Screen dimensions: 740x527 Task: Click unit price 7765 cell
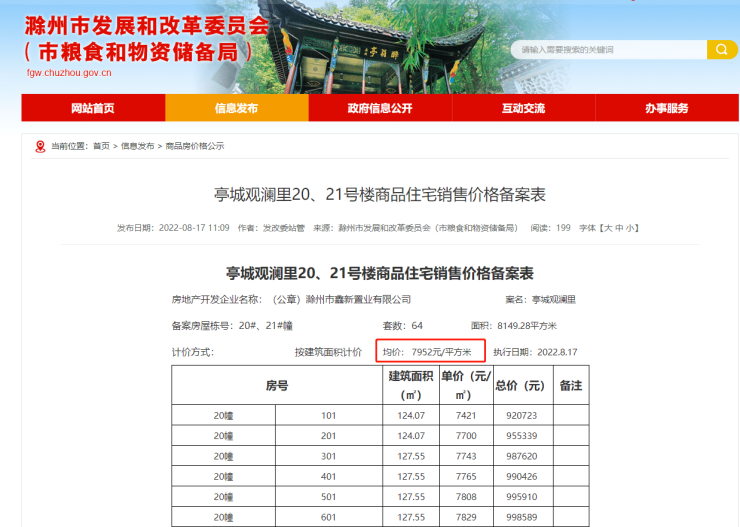click(466, 477)
